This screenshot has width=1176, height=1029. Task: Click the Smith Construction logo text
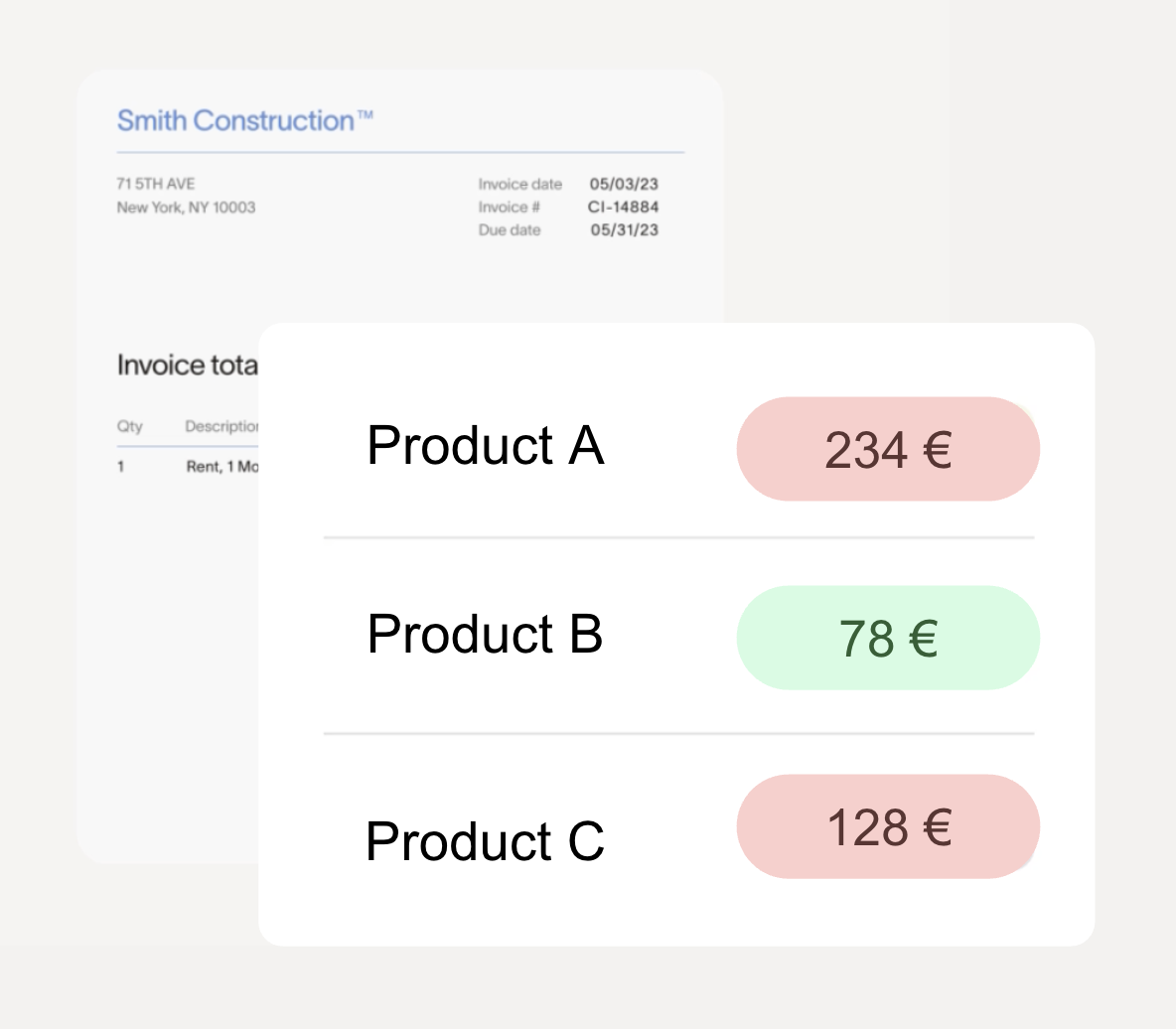pyautogui.click(x=245, y=120)
